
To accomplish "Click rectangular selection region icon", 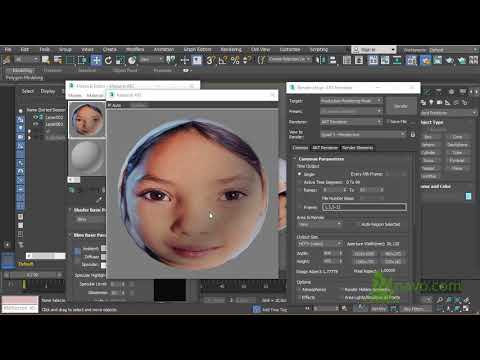I will tap(70, 60).
